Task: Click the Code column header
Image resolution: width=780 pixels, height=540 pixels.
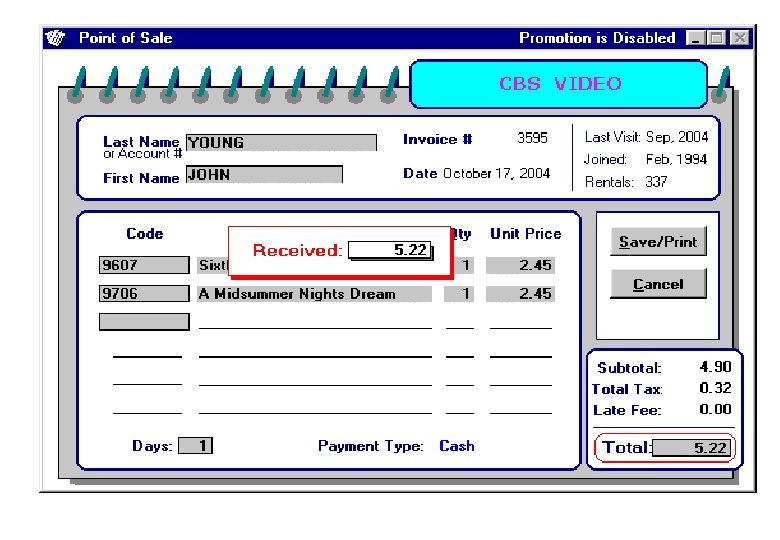Action: (145, 234)
